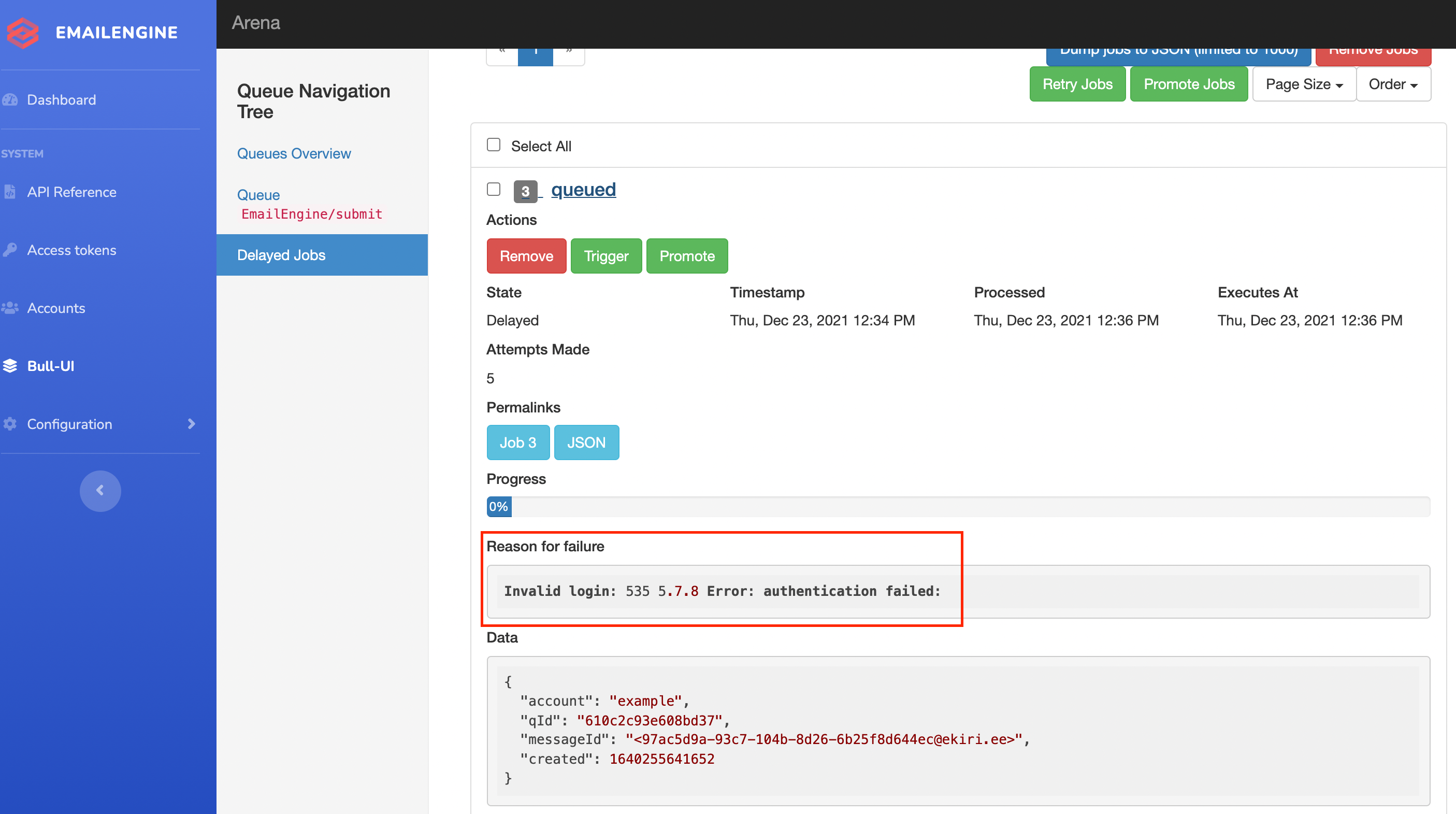Viewport: 1456px width, 814px height.
Task: Open the Order dropdown
Action: click(x=1393, y=84)
